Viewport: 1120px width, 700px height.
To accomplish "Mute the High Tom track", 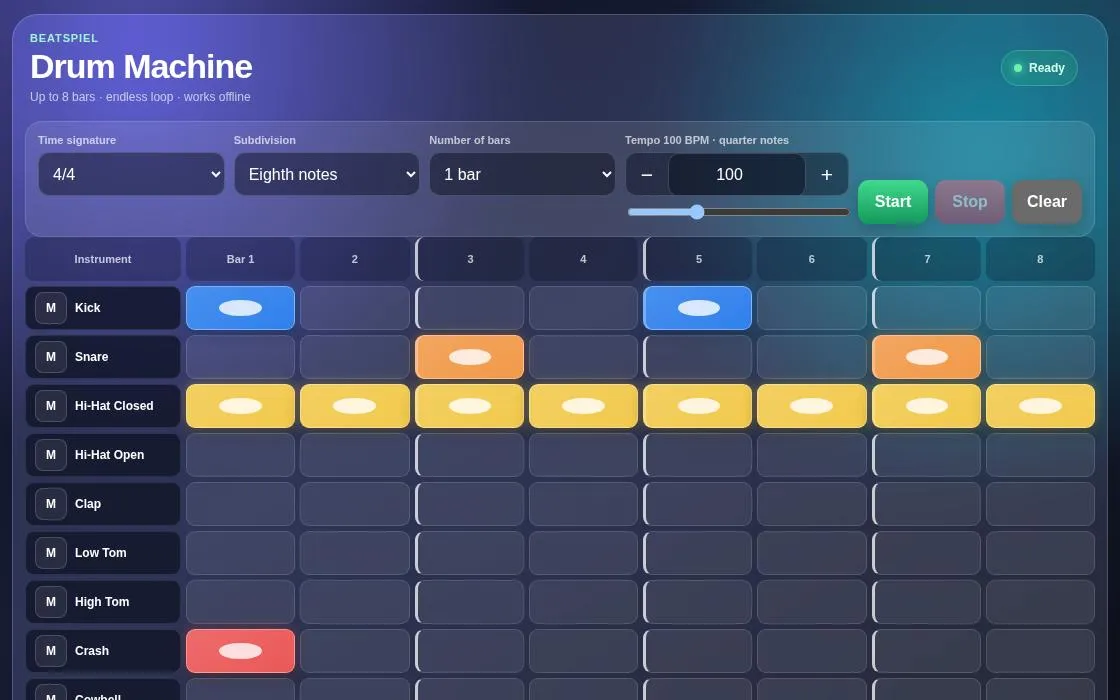I will tap(51, 601).
